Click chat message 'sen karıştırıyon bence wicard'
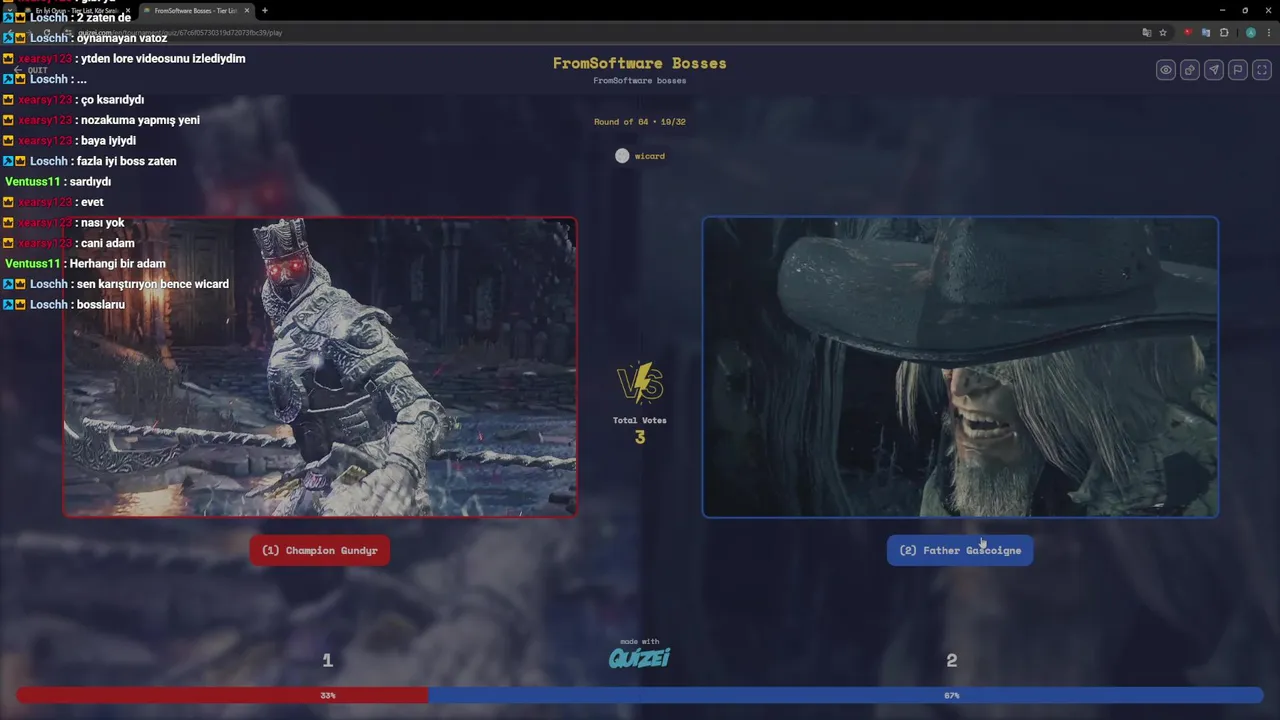This screenshot has height=720, width=1280. [153, 284]
